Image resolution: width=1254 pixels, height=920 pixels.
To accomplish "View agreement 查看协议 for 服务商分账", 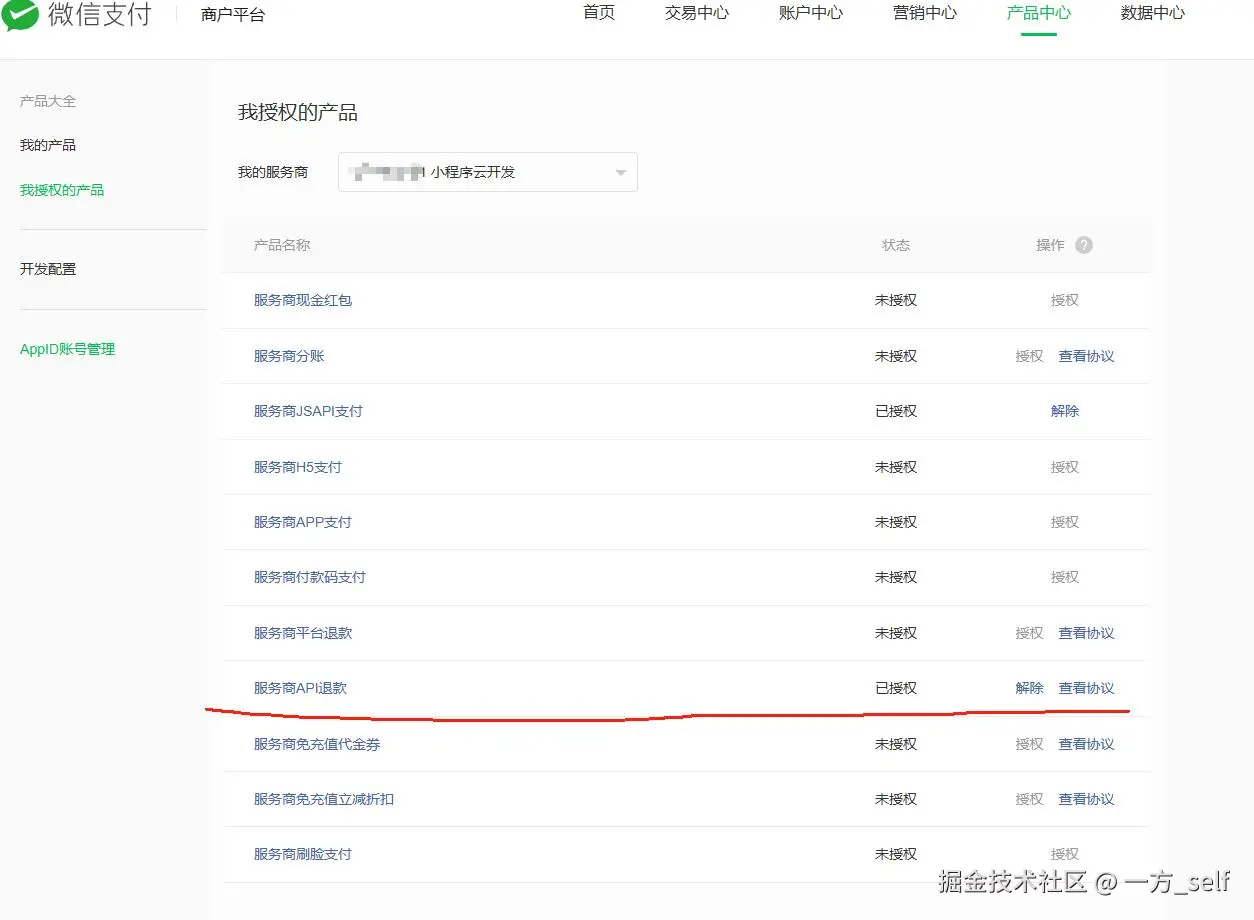I will (1087, 356).
